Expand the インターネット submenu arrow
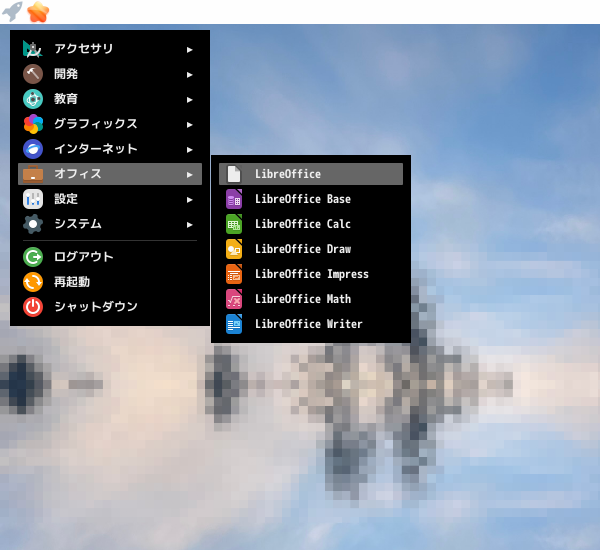The width and height of the screenshot is (600, 550). click(189, 150)
